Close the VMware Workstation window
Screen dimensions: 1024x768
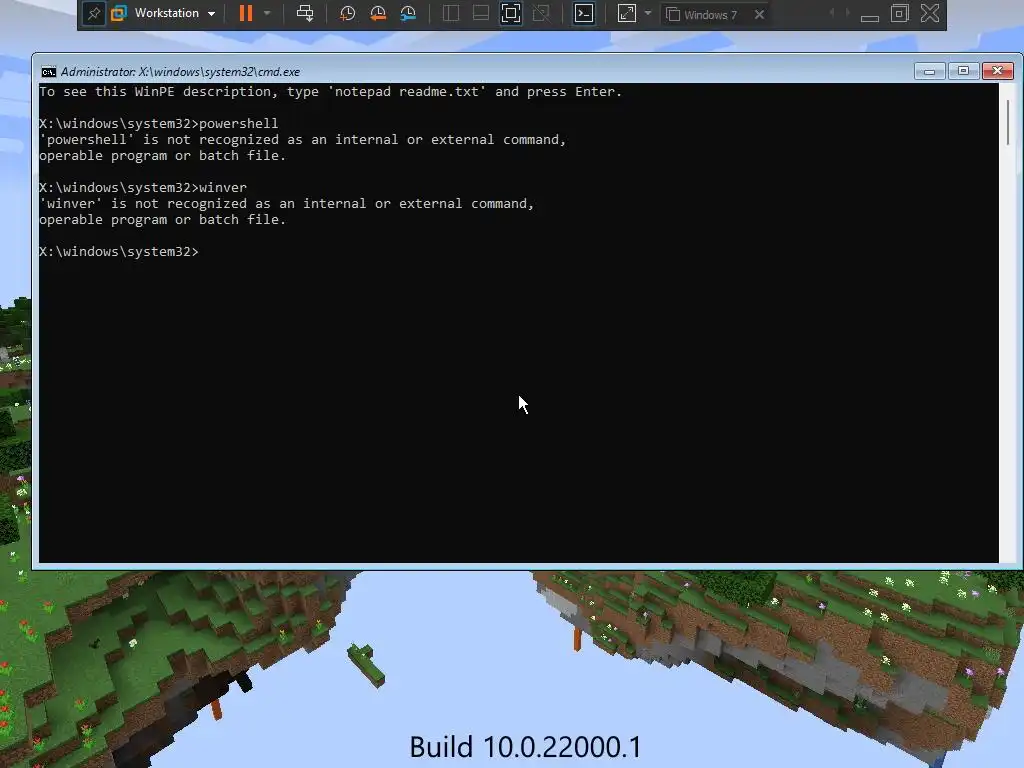point(930,14)
